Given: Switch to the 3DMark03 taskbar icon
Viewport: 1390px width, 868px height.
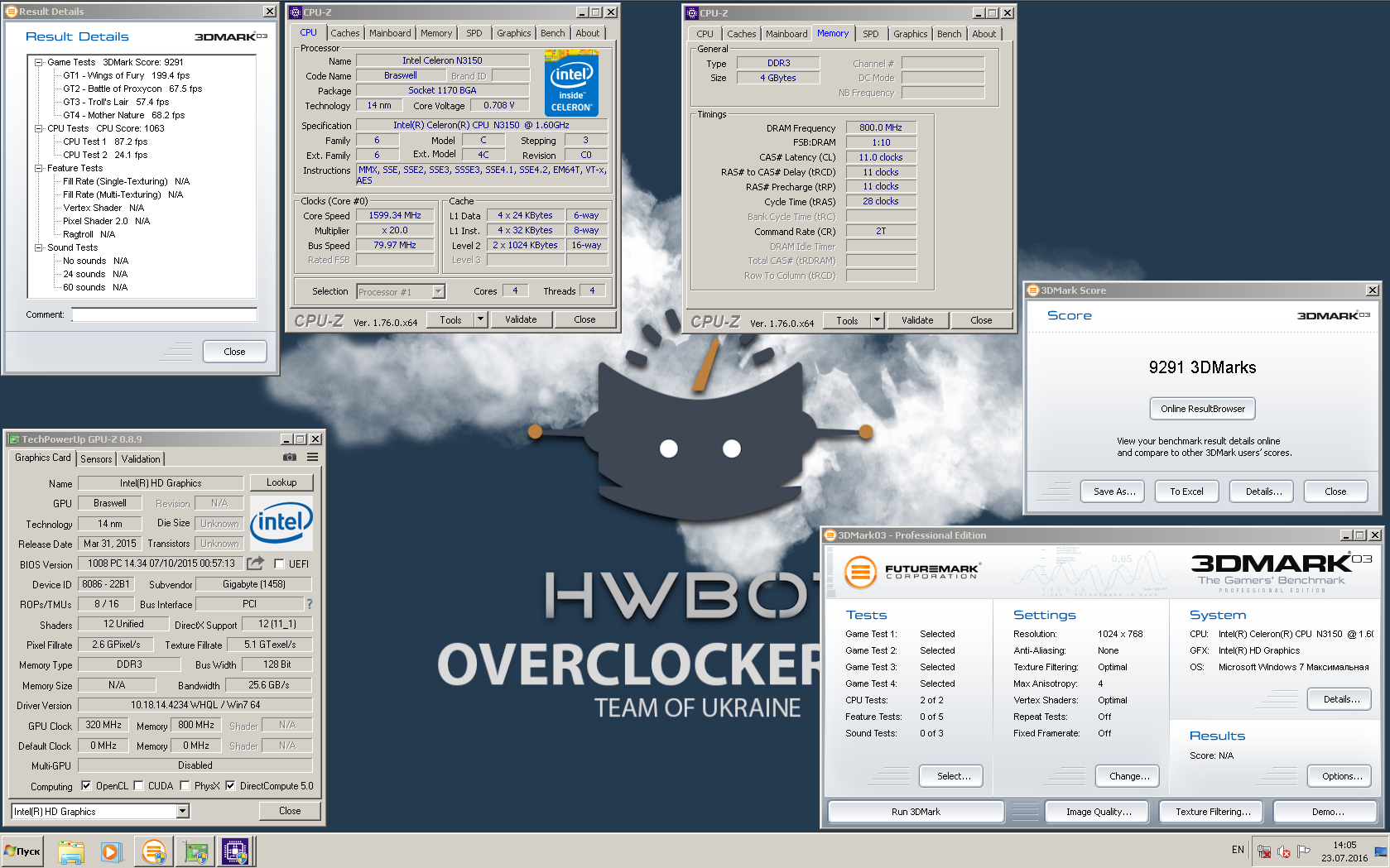Looking at the screenshot, I should point(154,851).
